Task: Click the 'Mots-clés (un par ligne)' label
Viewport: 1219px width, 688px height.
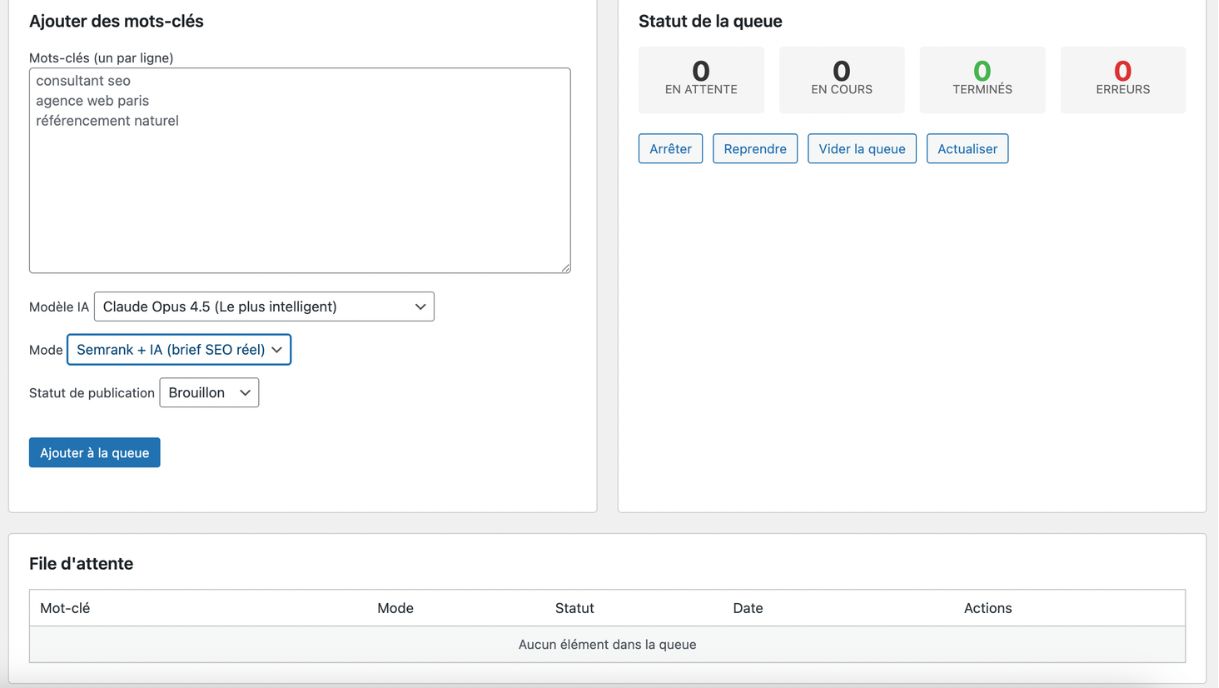Action: coord(101,58)
